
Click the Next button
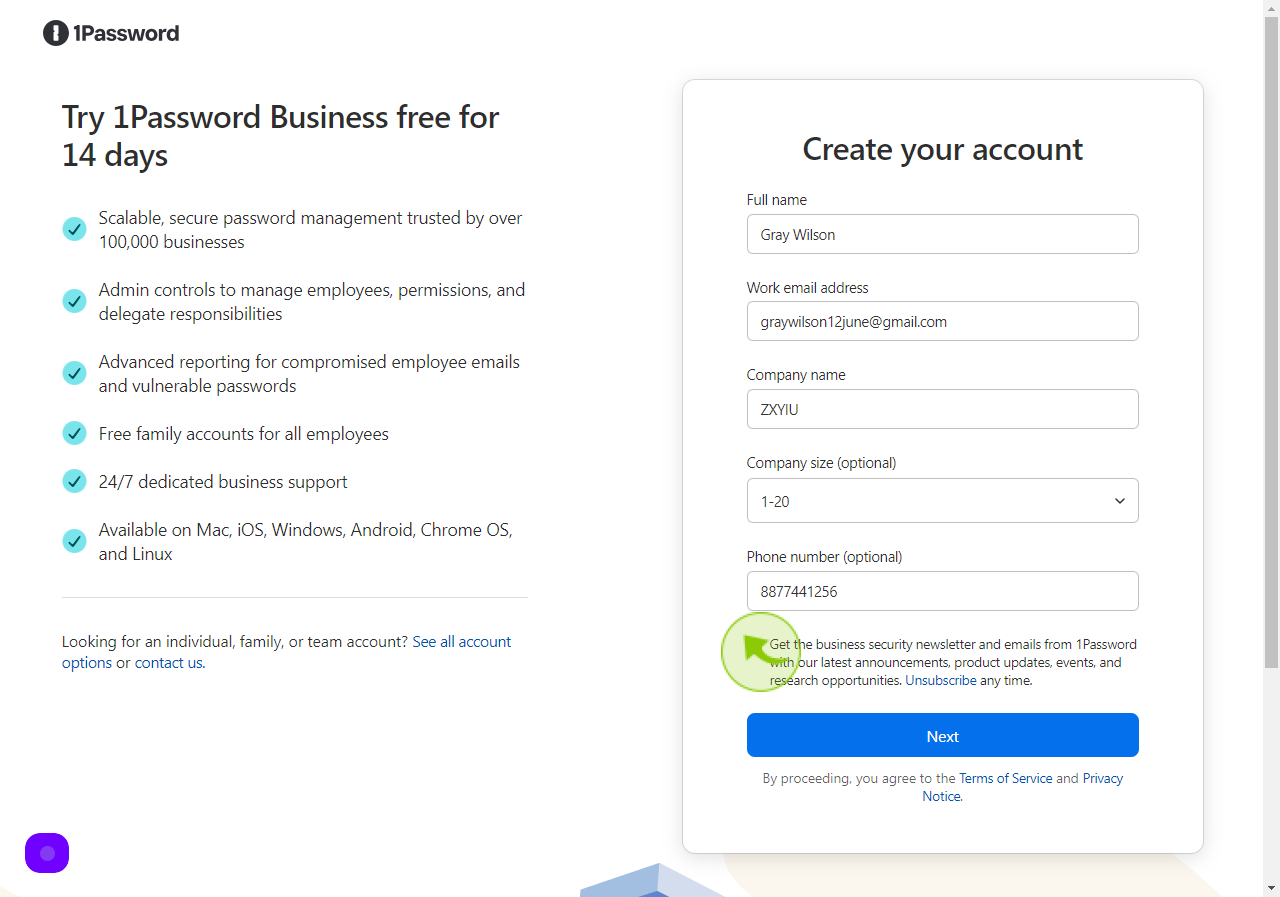pyautogui.click(x=943, y=735)
